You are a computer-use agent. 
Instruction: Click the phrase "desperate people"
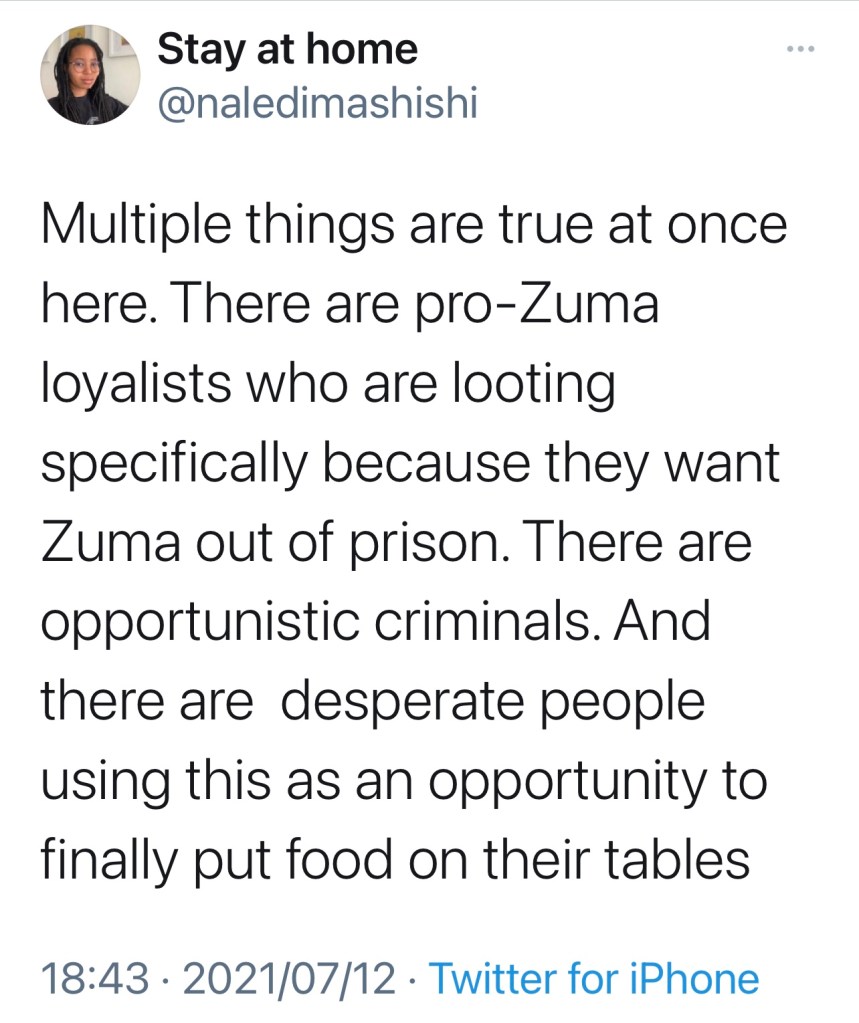coord(492,701)
